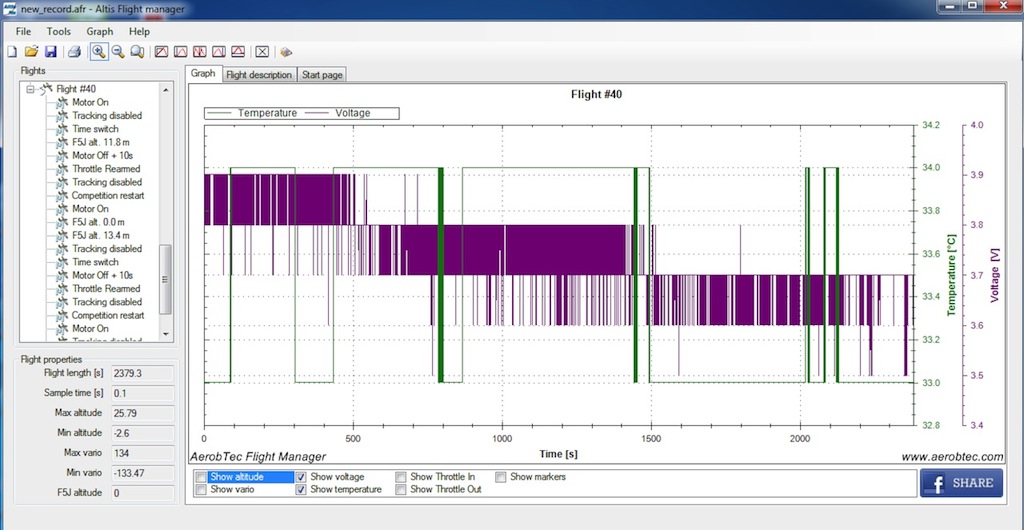Open a file with the folder icon
The image size is (1024, 530).
(31, 51)
